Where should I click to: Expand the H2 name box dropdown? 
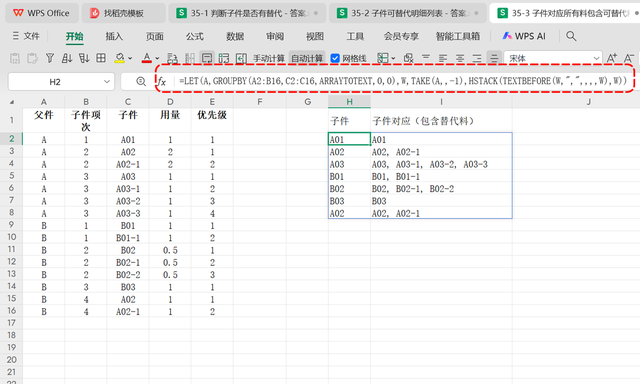(107, 82)
